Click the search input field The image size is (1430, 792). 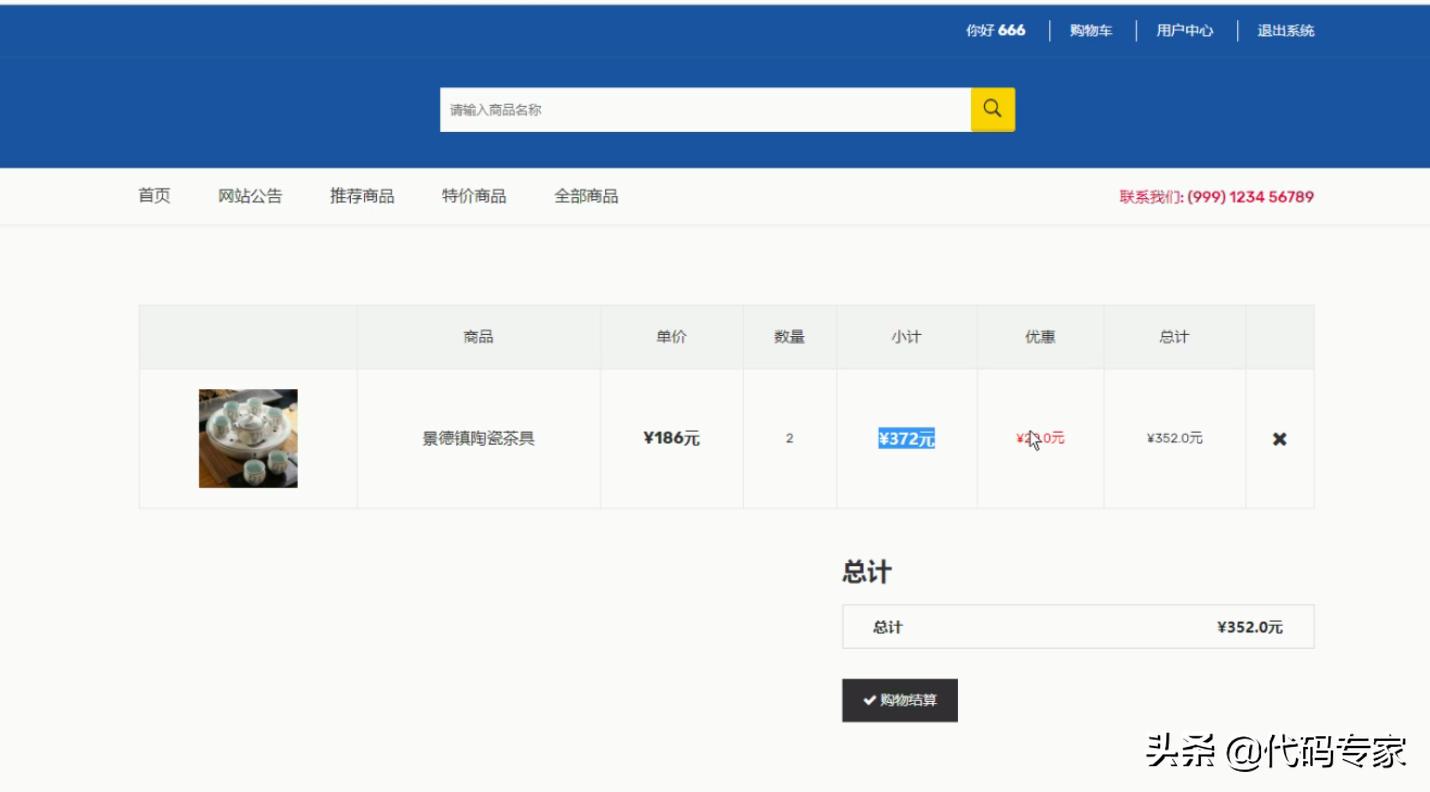coord(700,108)
